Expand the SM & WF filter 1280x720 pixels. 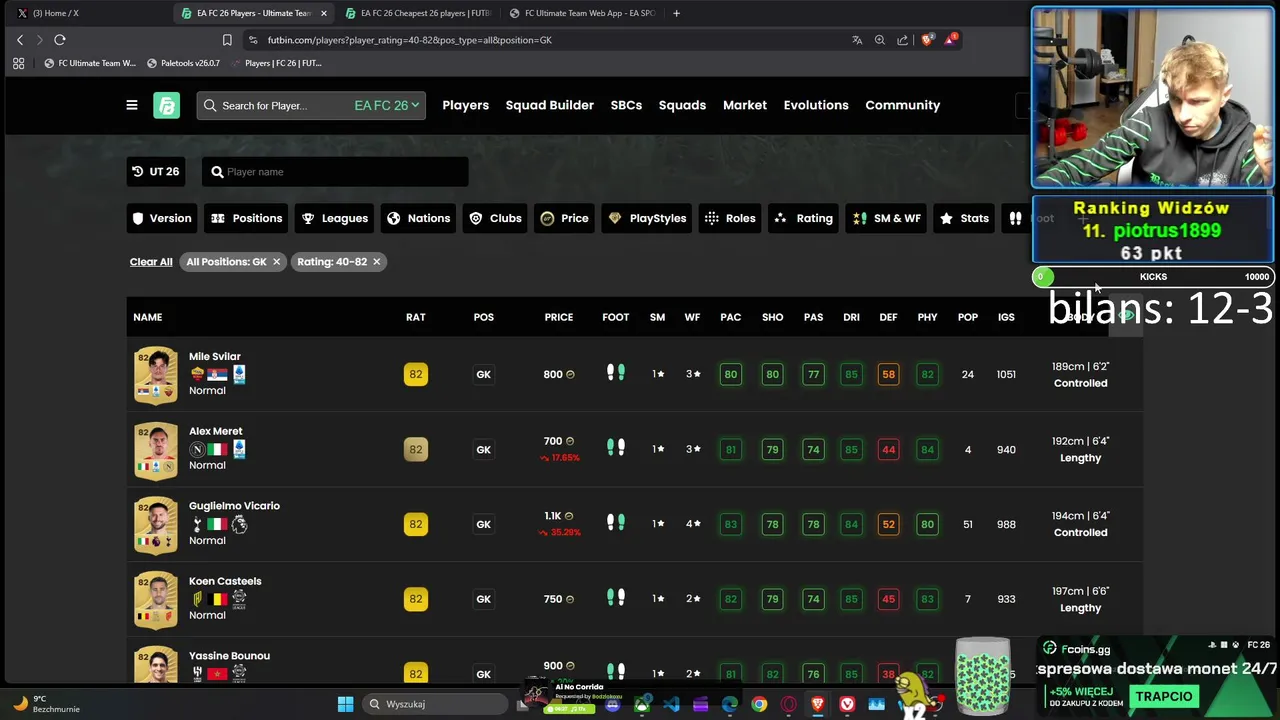887,218
